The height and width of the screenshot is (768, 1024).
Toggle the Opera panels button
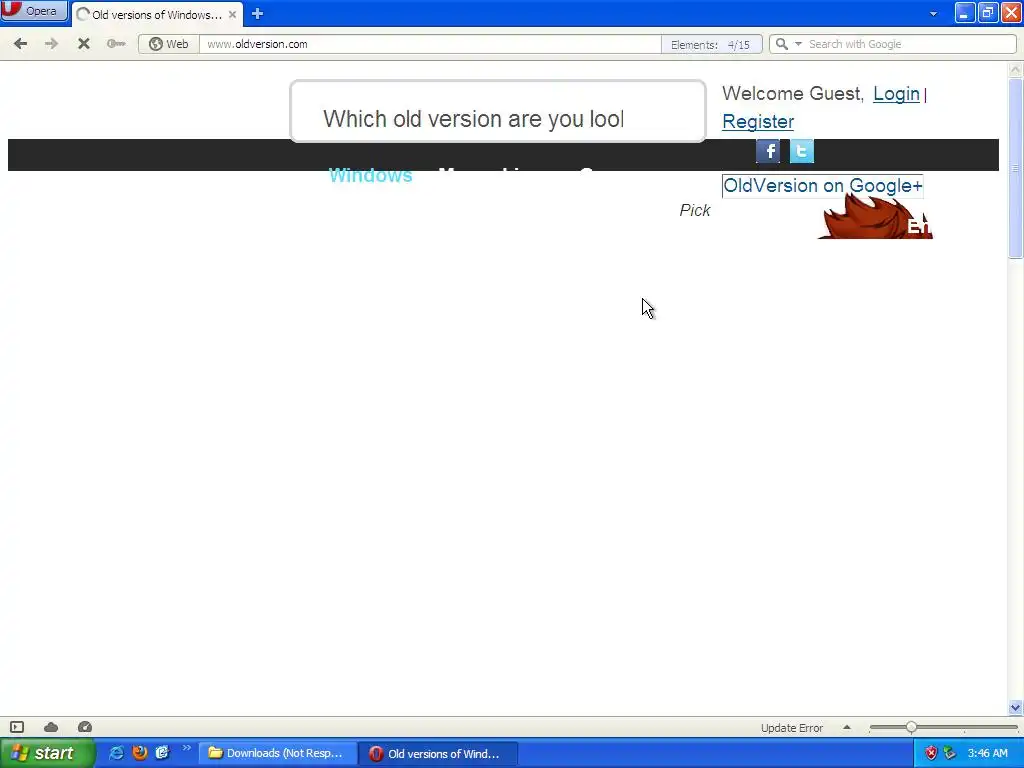17,727
